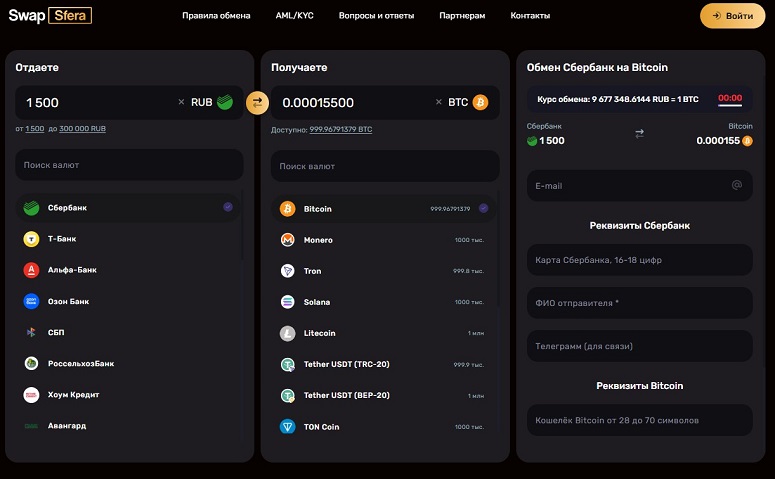Select the Озон Банк icon
This screenshot has width=775, height=479.
[x=31, y=301]
